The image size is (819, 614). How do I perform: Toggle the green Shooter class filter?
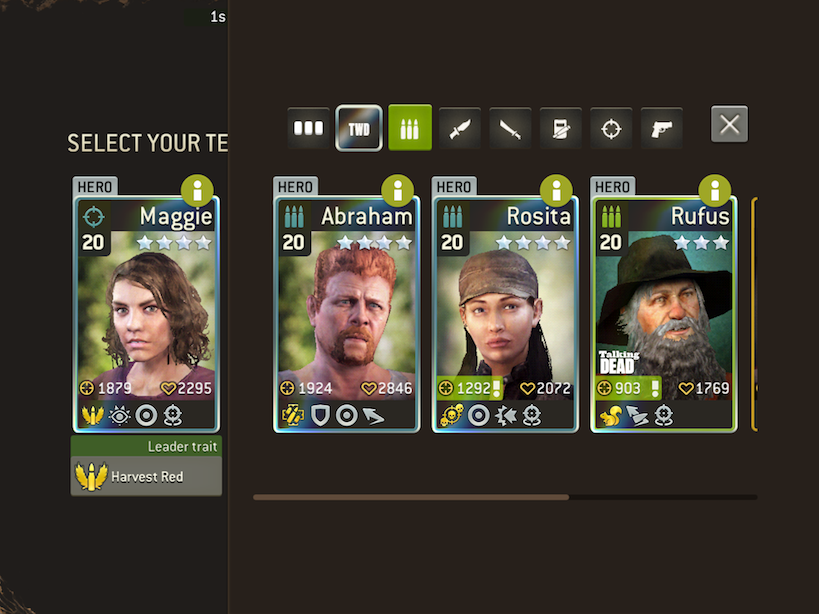pos(410,128)
